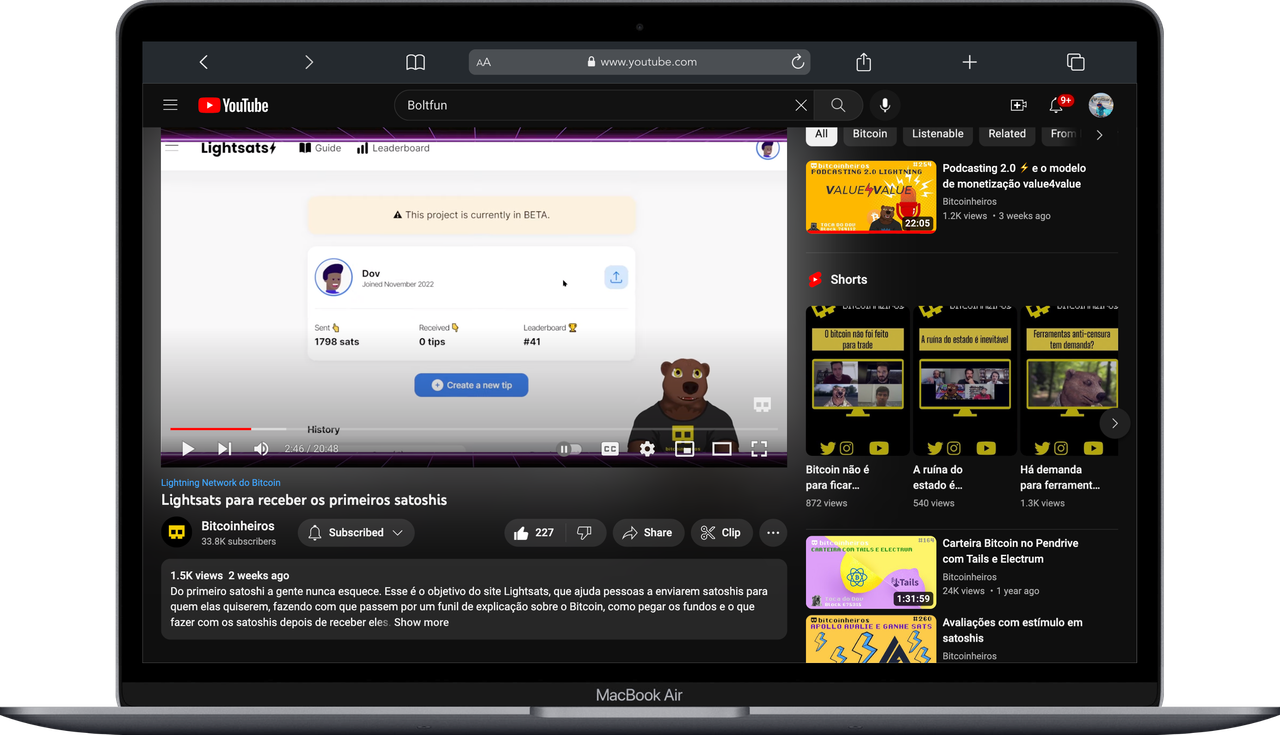Viewport: 1280px width, 735px height.
Task: Share the video using Share button
Action: [x=648, y=533]
